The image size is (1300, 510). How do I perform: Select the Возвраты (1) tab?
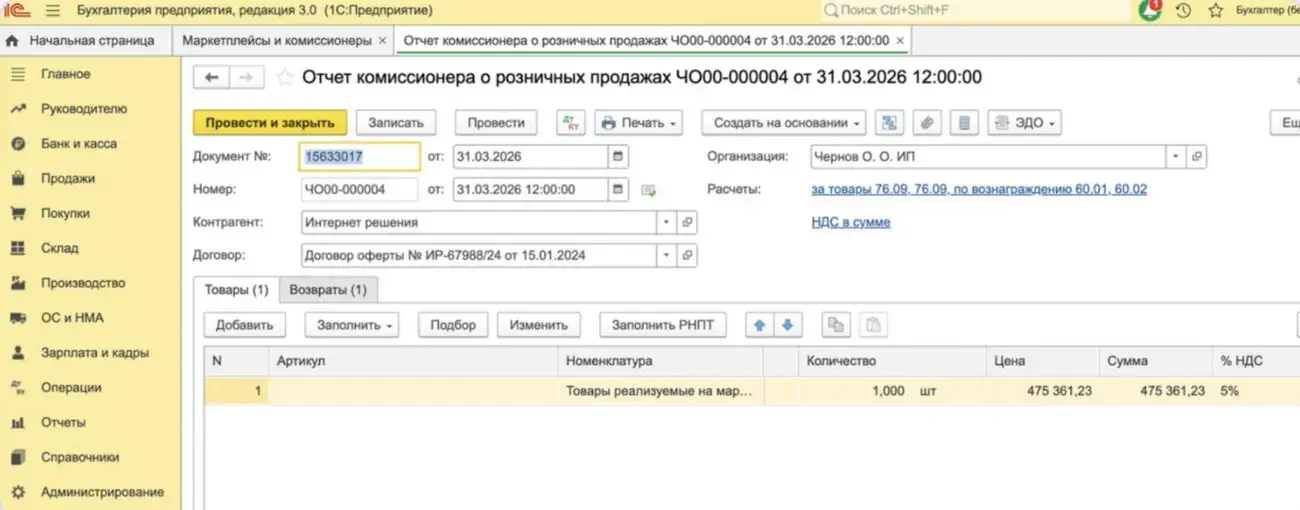coord(328,290)
